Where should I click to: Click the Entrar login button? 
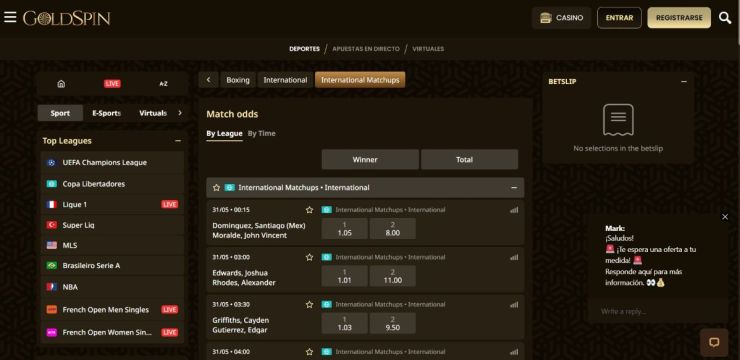[x=619, y=18]
